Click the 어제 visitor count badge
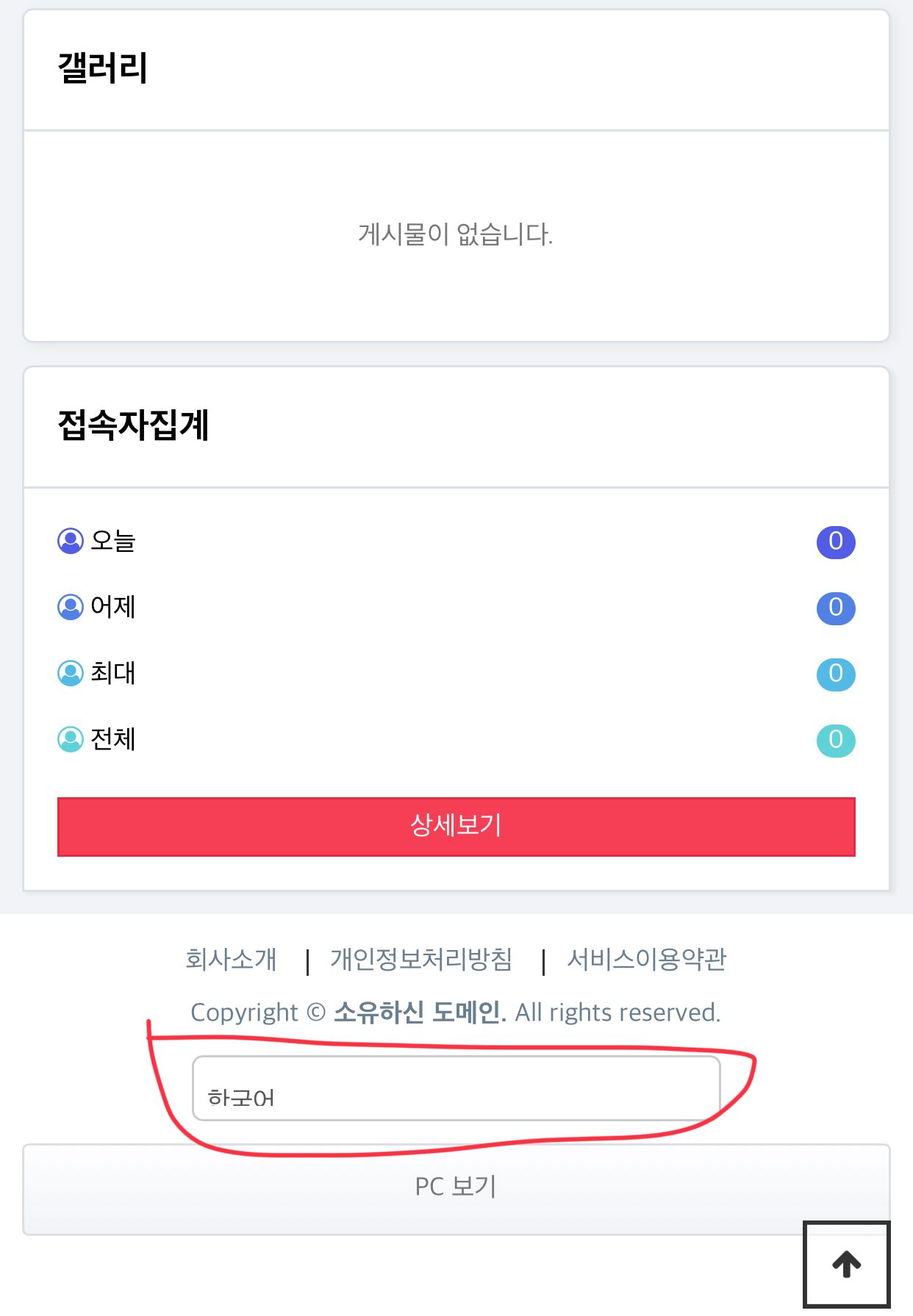This screenshot has width=913, height=1316. pyautogui.click(x=836, y=608)
